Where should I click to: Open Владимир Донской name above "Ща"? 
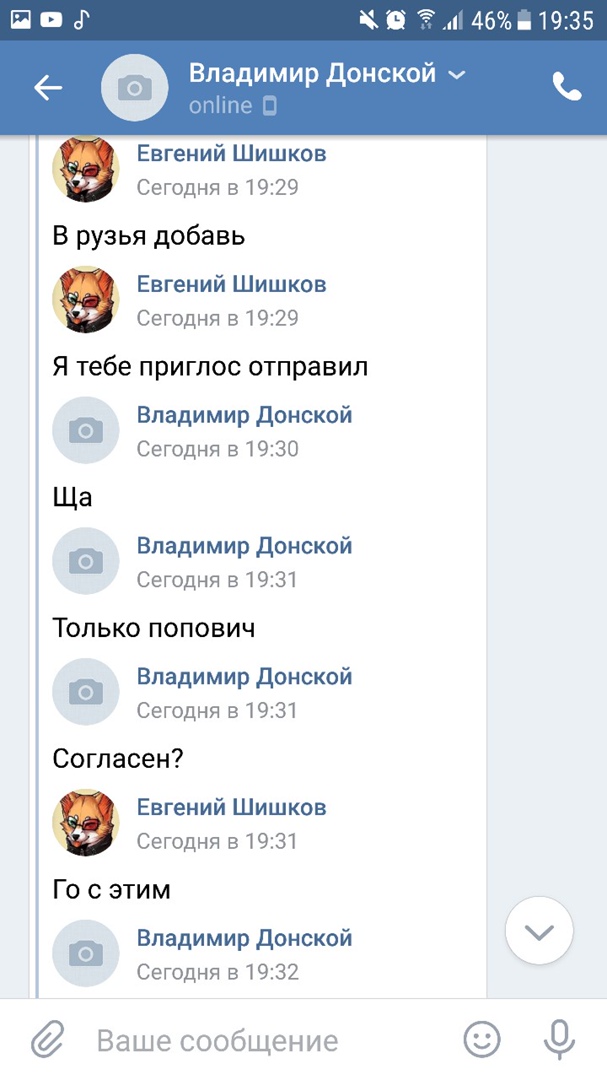pos(244,415)
